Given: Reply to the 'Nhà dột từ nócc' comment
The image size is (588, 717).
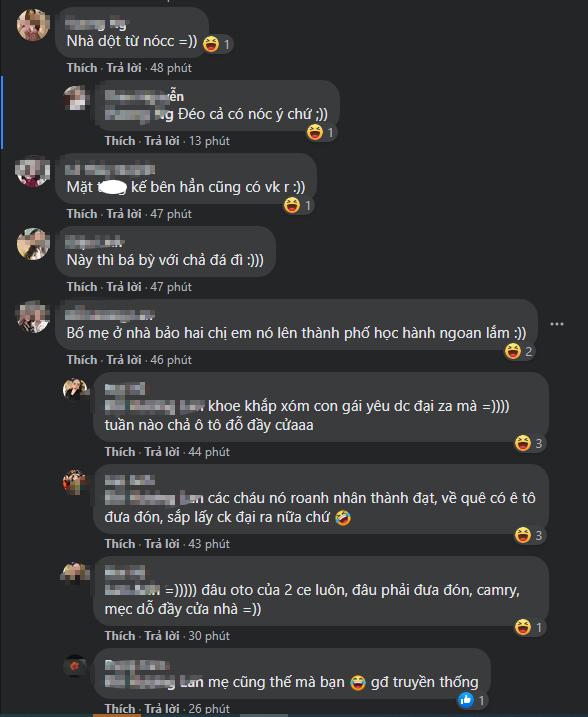Looking at the screenshot, I should click(x=124, y=68).
